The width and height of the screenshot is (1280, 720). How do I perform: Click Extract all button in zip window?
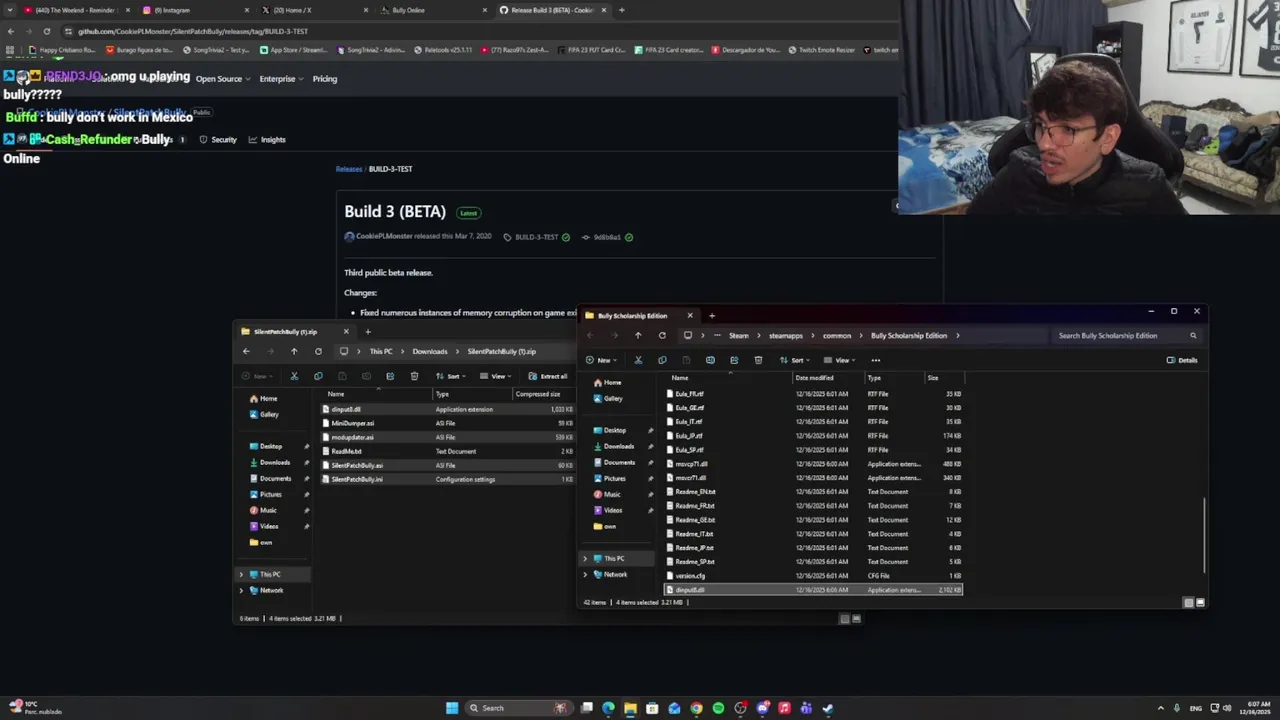[x=548, y=376]
